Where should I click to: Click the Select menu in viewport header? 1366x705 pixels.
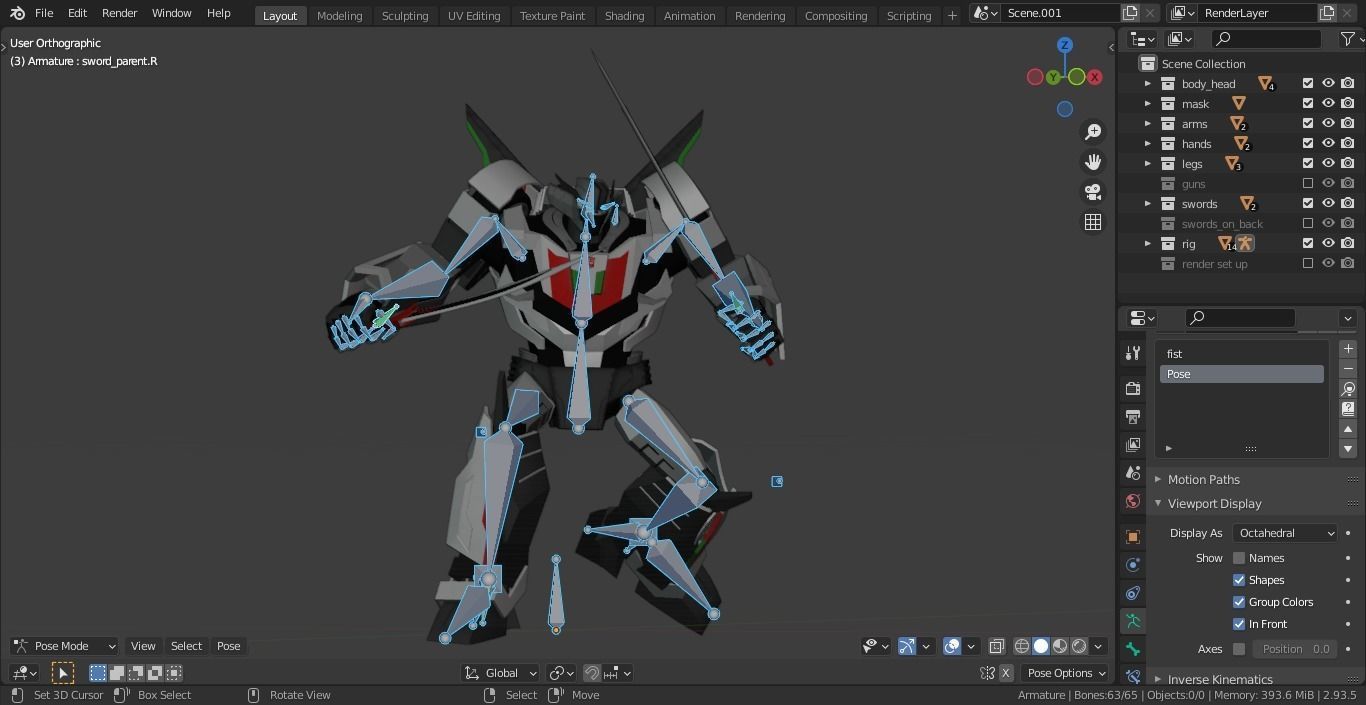tap(186, 646)
